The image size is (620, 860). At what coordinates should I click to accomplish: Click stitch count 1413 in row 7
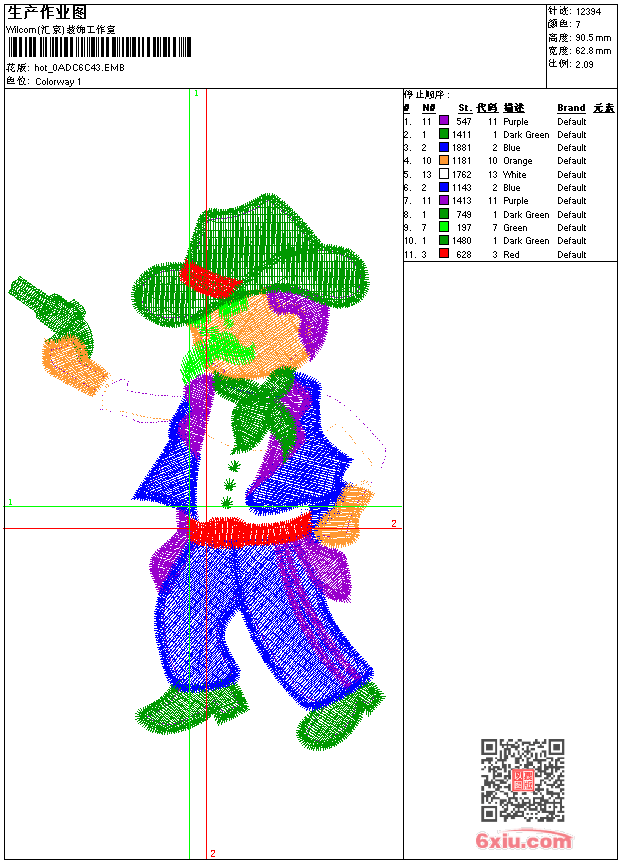(461, 201)
